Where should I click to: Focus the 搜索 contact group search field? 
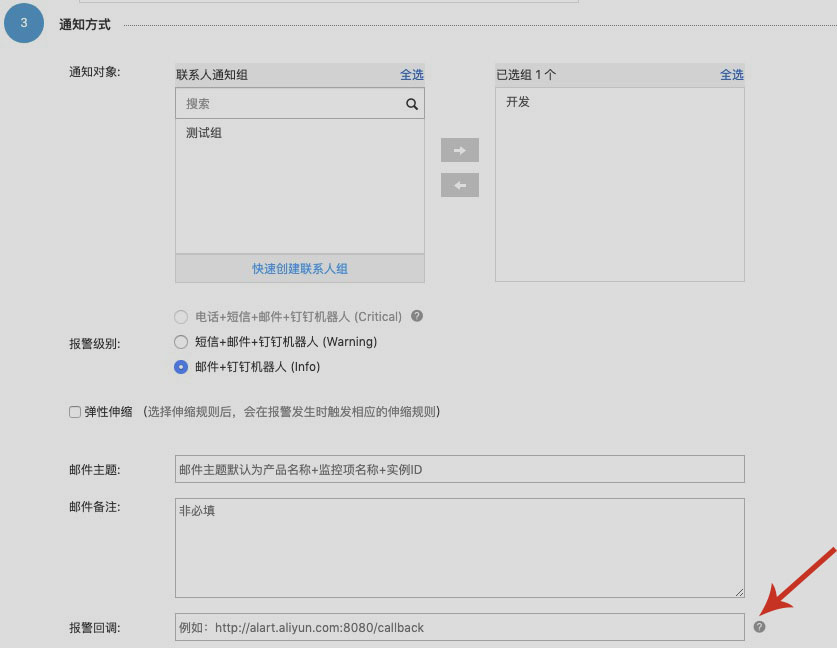[290, 104]
